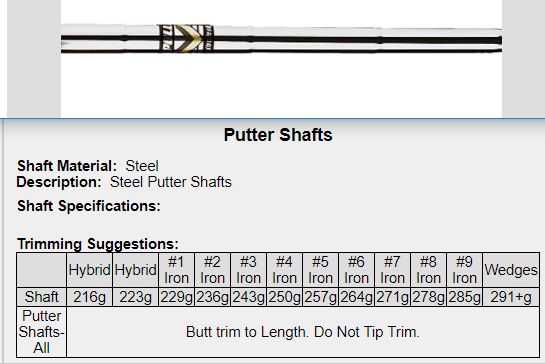This screenshot has height=364, width=545.
Task: Select the #1 Iron column header
Action: click(177, 270)
